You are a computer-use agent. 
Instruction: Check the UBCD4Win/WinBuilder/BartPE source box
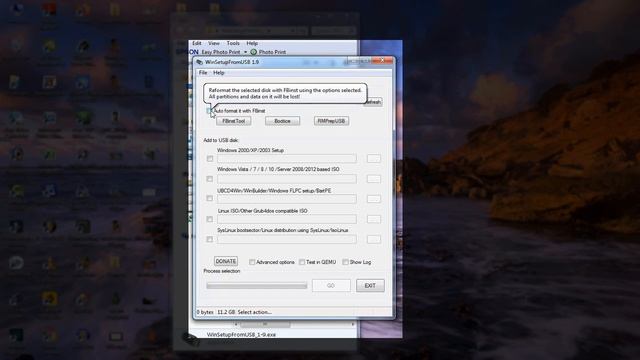[210, 198]
